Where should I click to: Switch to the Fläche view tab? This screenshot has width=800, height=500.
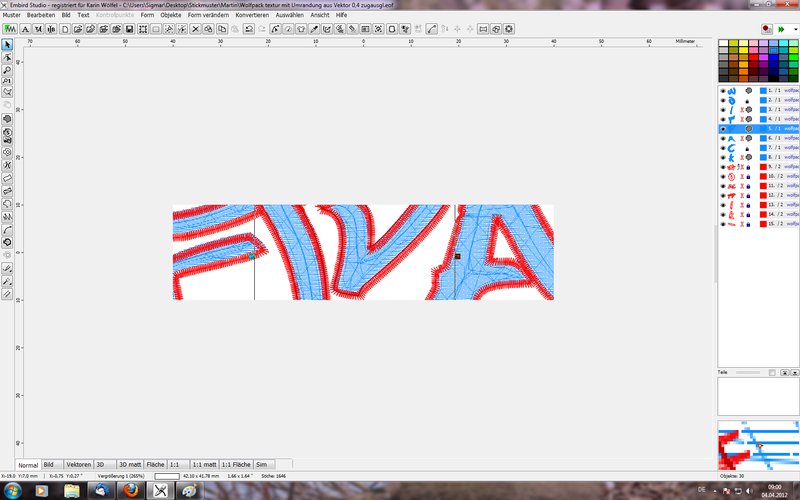155,464
